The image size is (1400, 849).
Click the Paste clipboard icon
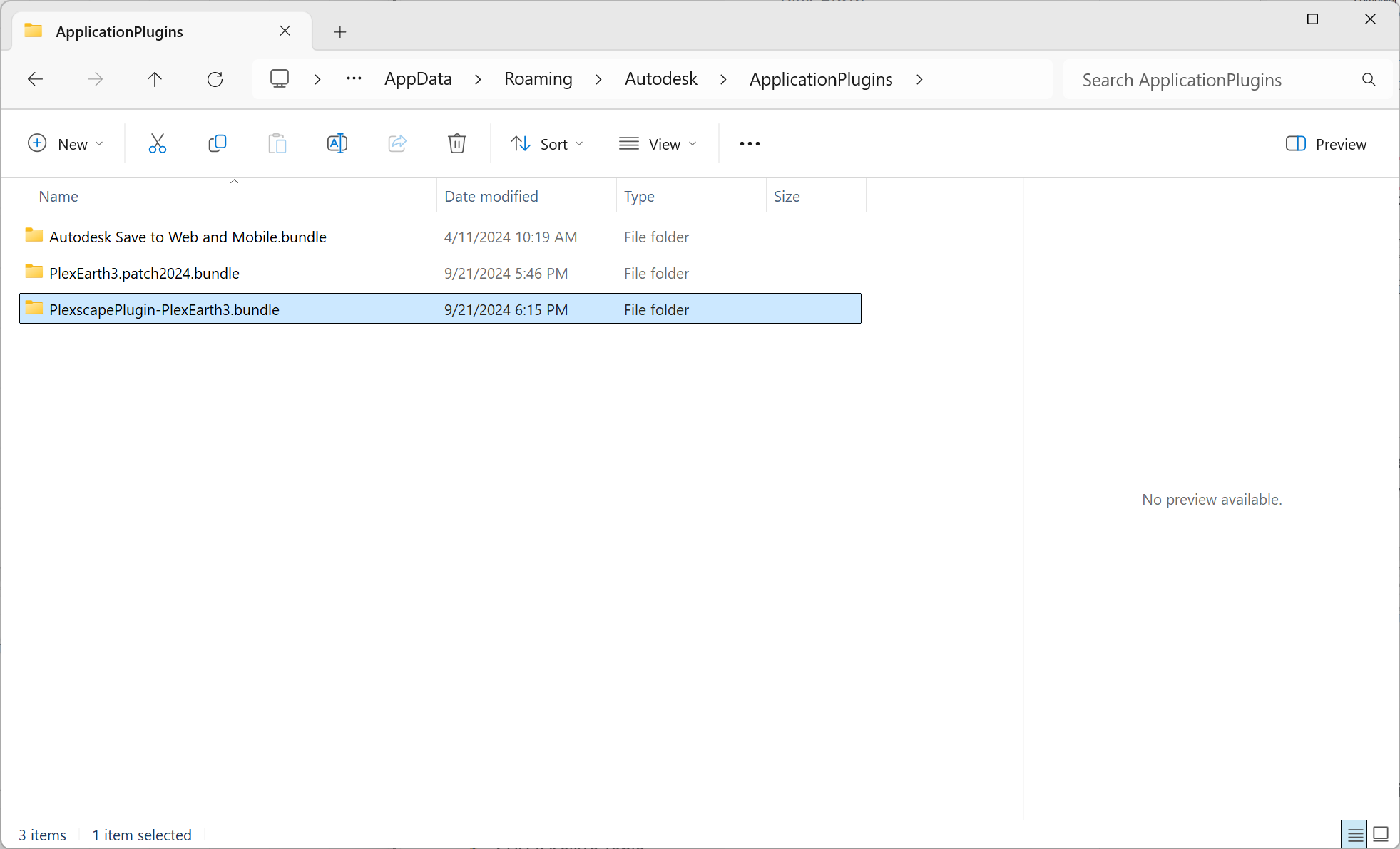[277, 143]
